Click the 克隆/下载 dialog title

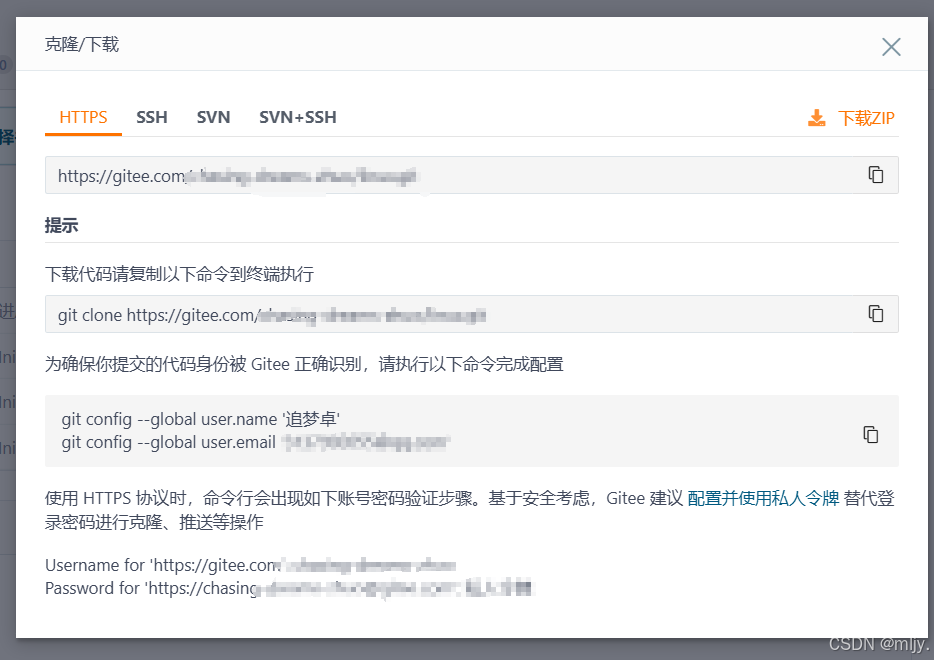point(82,44)
